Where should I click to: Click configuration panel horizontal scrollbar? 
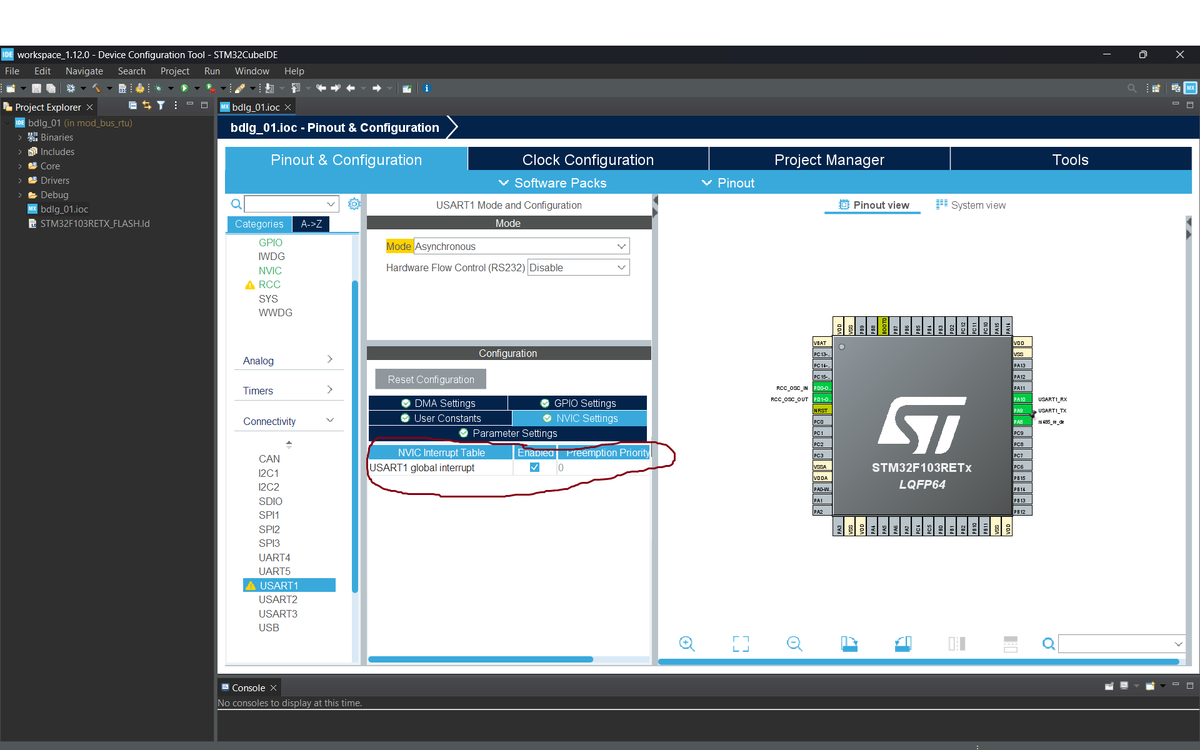[x=480, y=659]
